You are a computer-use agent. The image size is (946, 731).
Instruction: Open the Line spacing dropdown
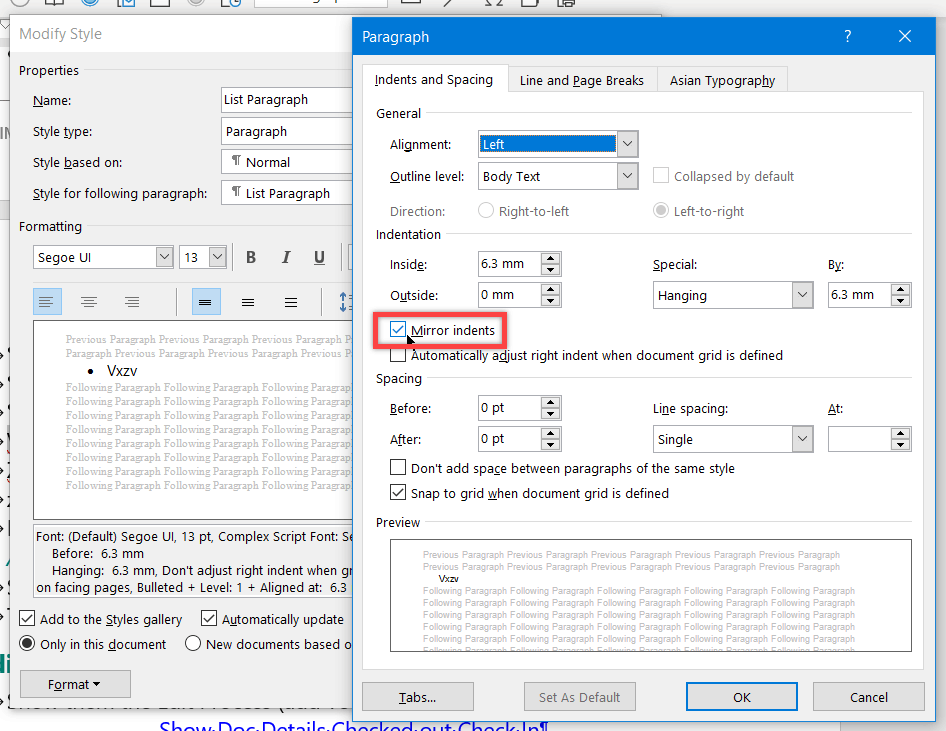coord(802,439)
